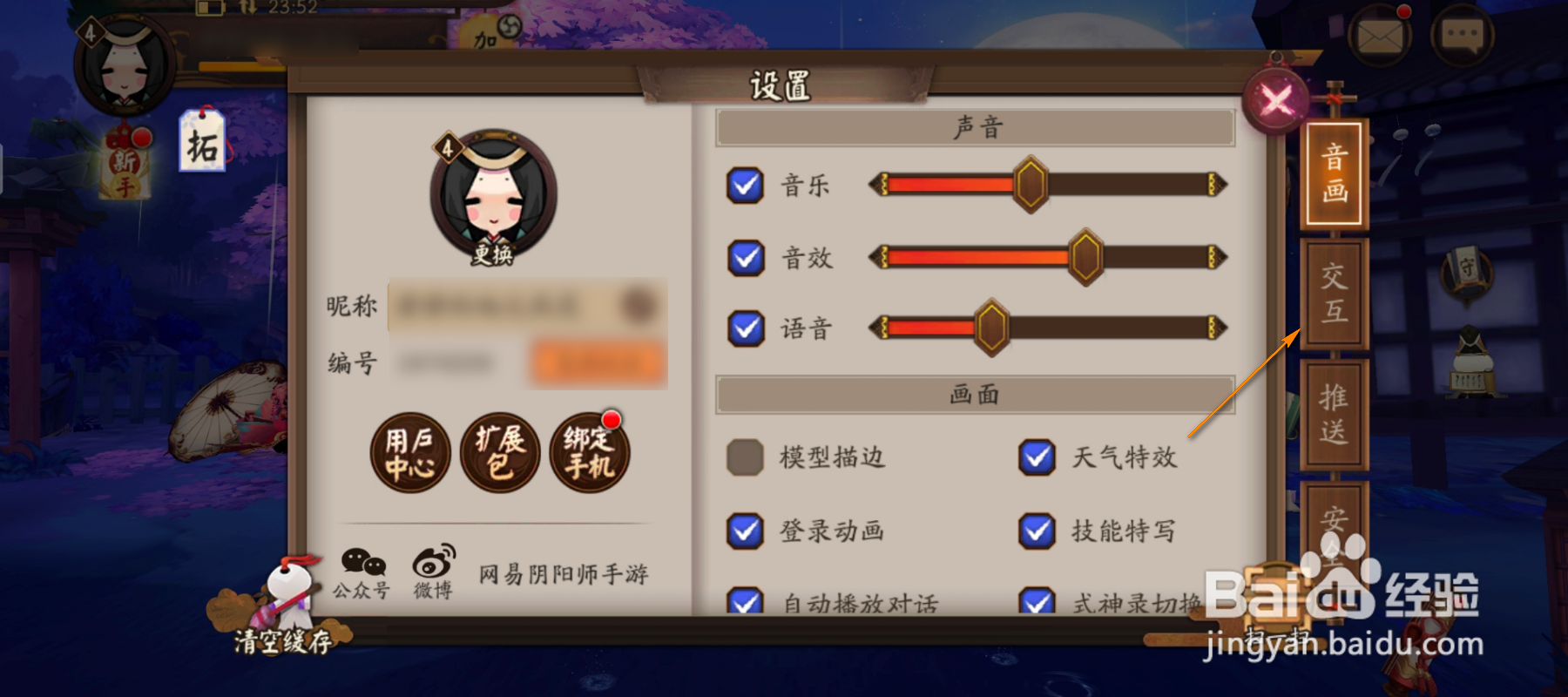Viewport: 1568px width, 697px height.
Task: Uncheck the 音效 sound effects checkbox
Action: (746, 258)
